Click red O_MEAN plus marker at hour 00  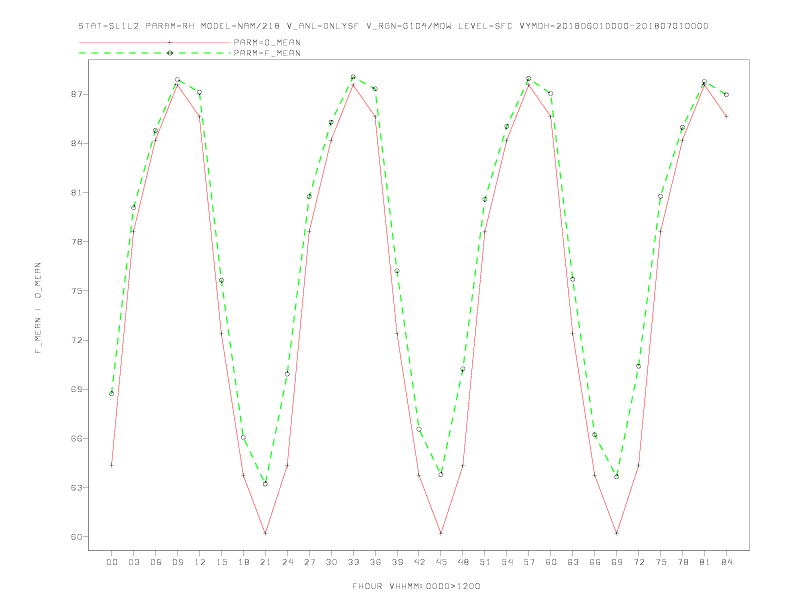click(x=112, y=465)
